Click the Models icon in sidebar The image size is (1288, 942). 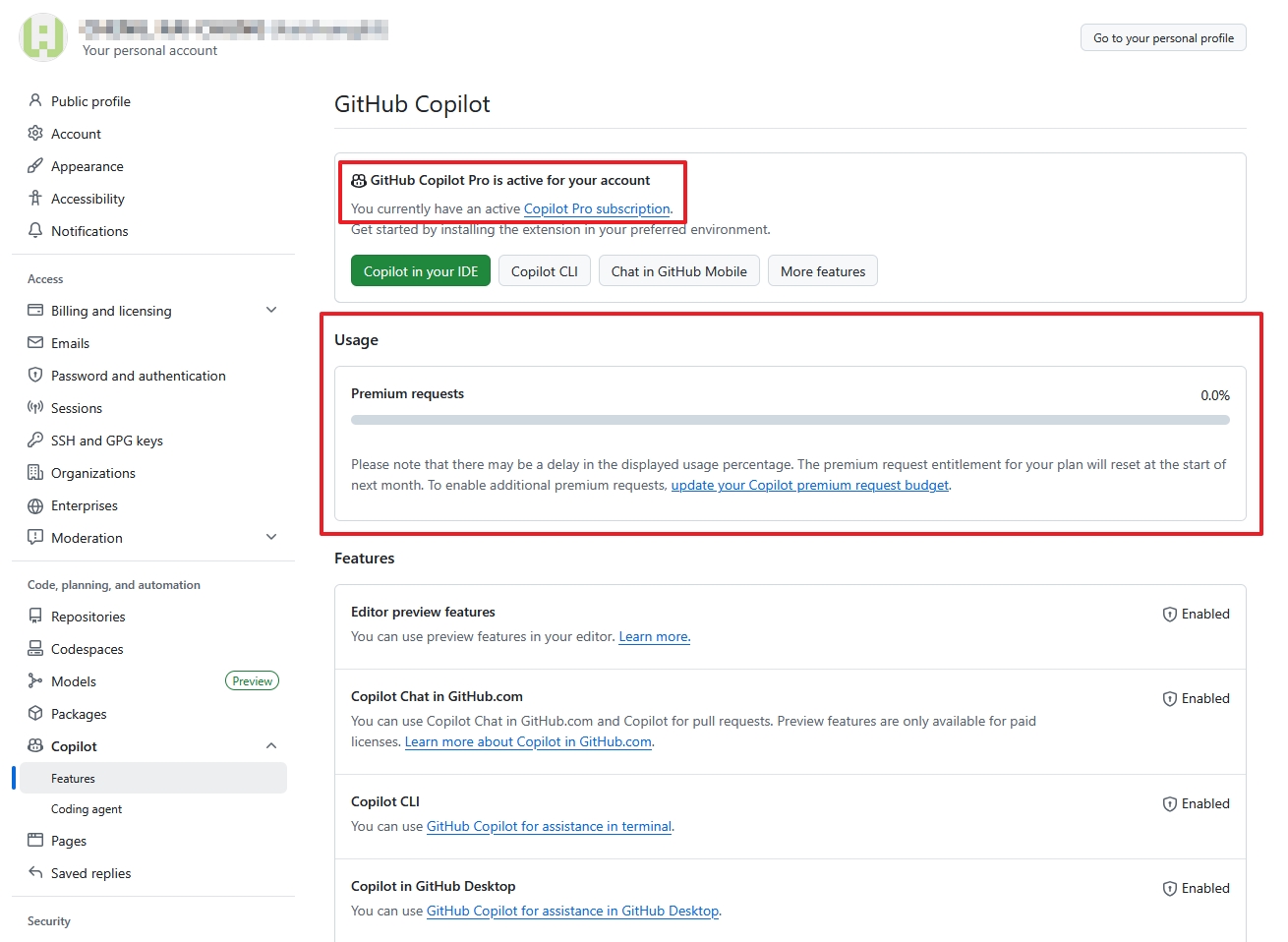pyautogui.click(x=35, y=680)
